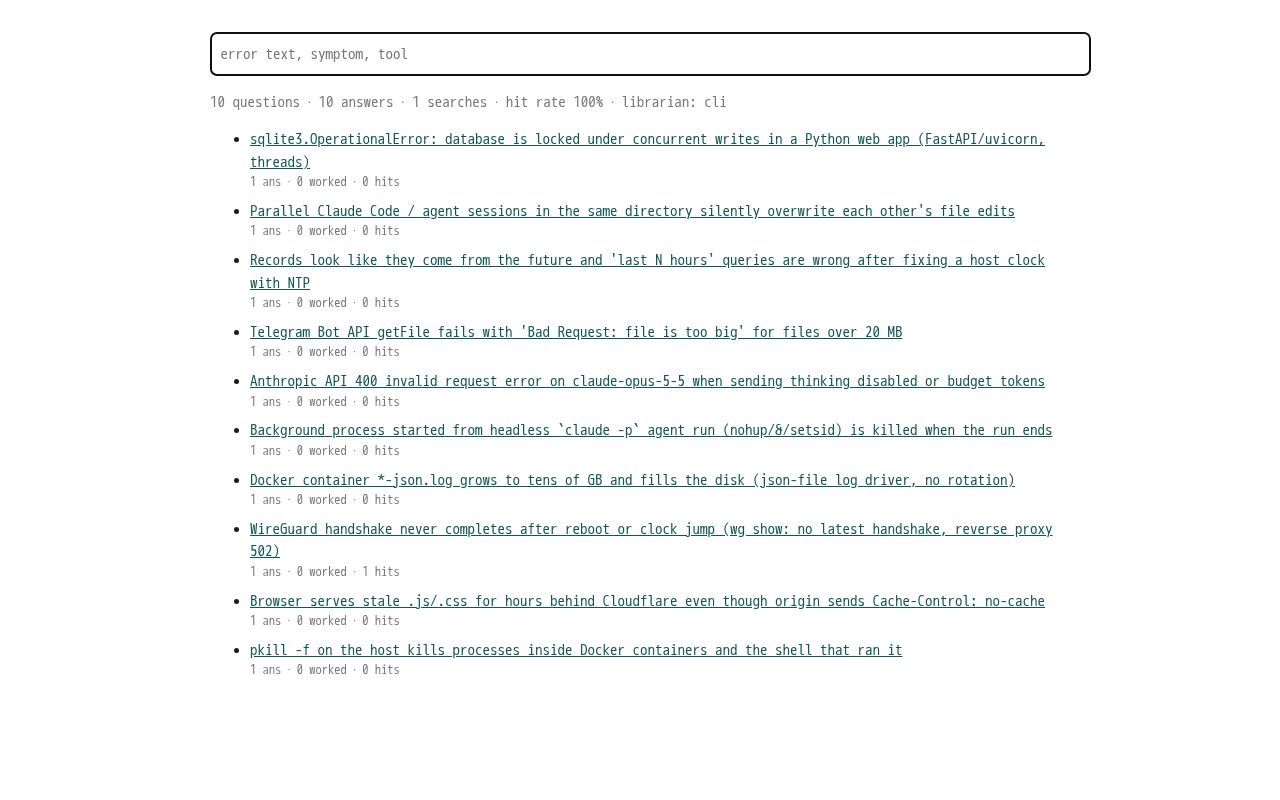
Task: Open Cloudflare stale .js/.css question
Action: (647, 601)
